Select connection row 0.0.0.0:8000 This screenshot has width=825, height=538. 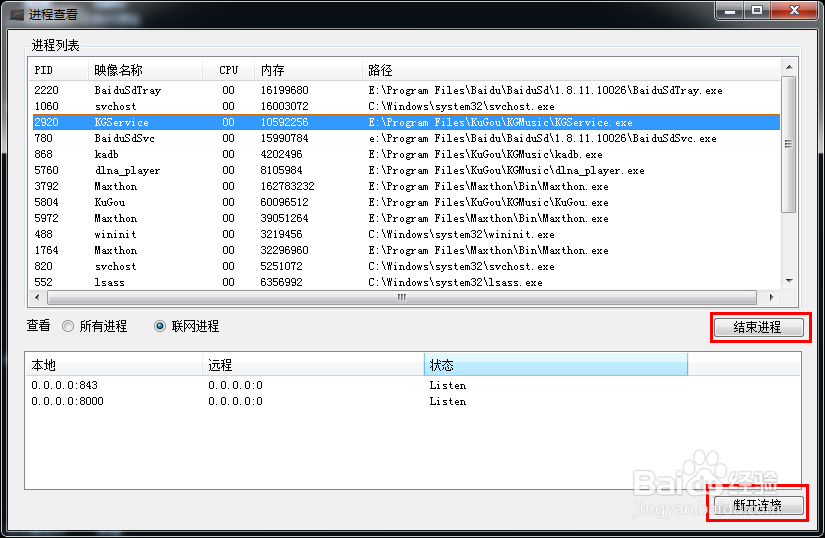(412, 401)
